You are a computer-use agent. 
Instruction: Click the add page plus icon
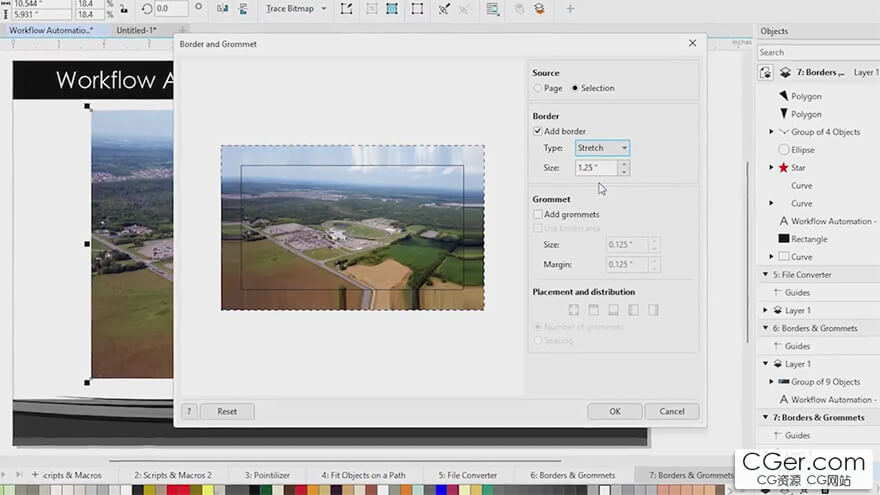[x=36, y=475]
